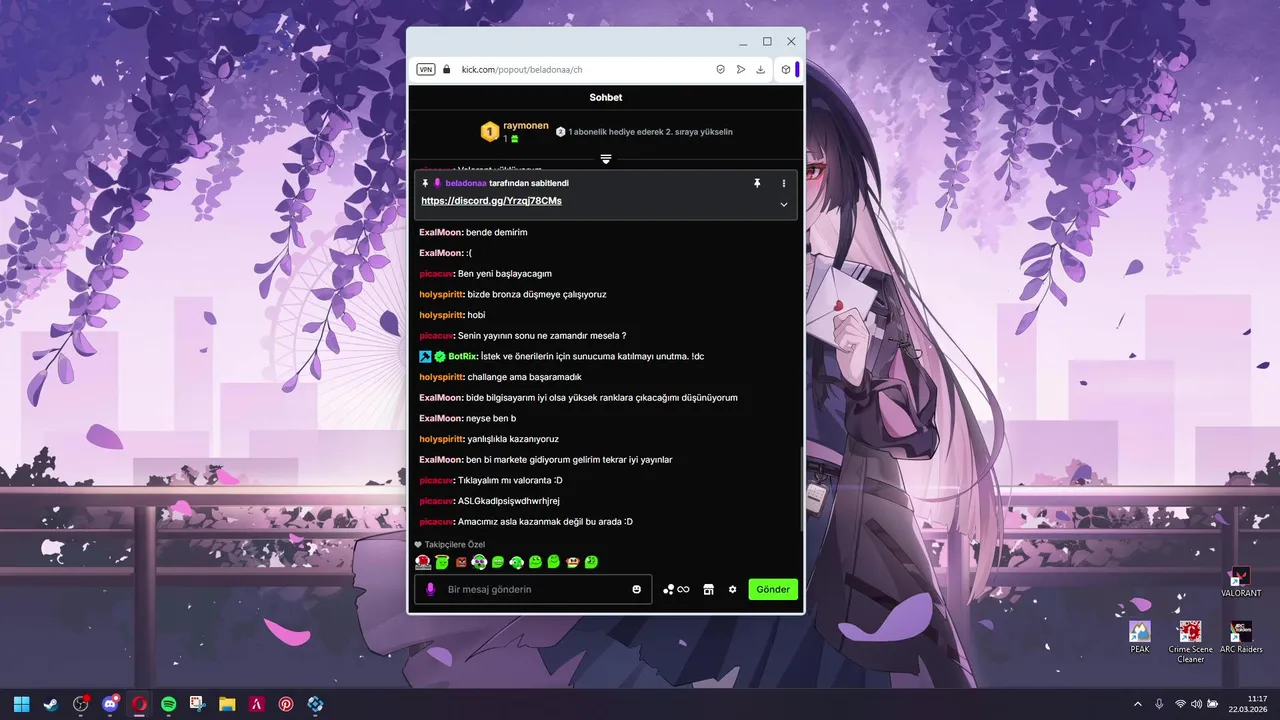Open the Kick shop storefront icon

708,589
